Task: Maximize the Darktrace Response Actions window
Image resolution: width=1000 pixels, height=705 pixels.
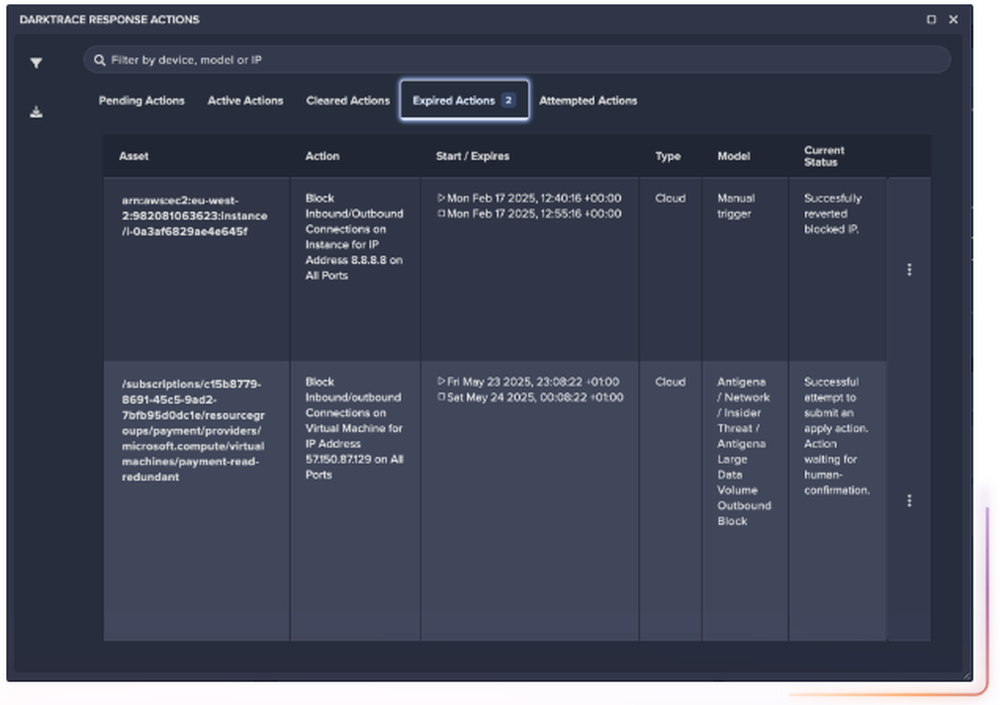Action: point(931,20)
